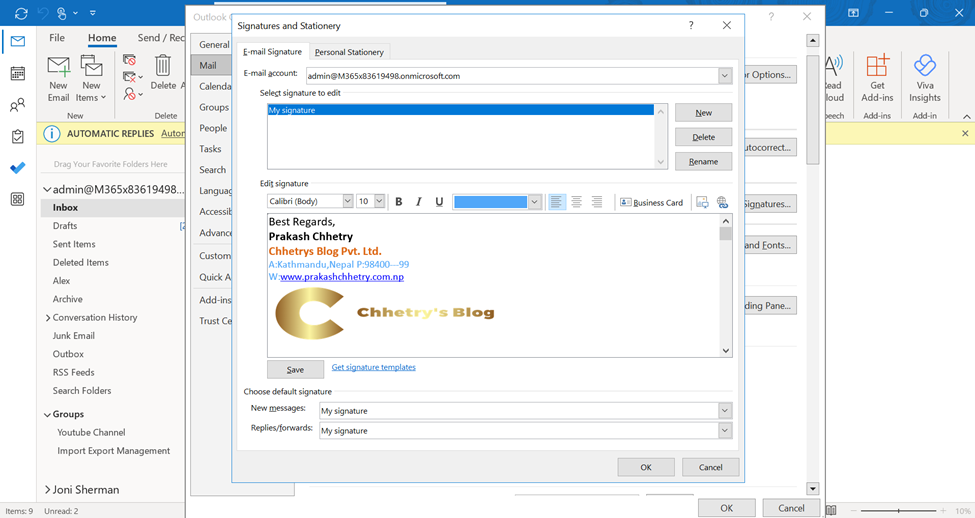
Task: Click the signature editor scroll down arrow
Action: (726, 351)
